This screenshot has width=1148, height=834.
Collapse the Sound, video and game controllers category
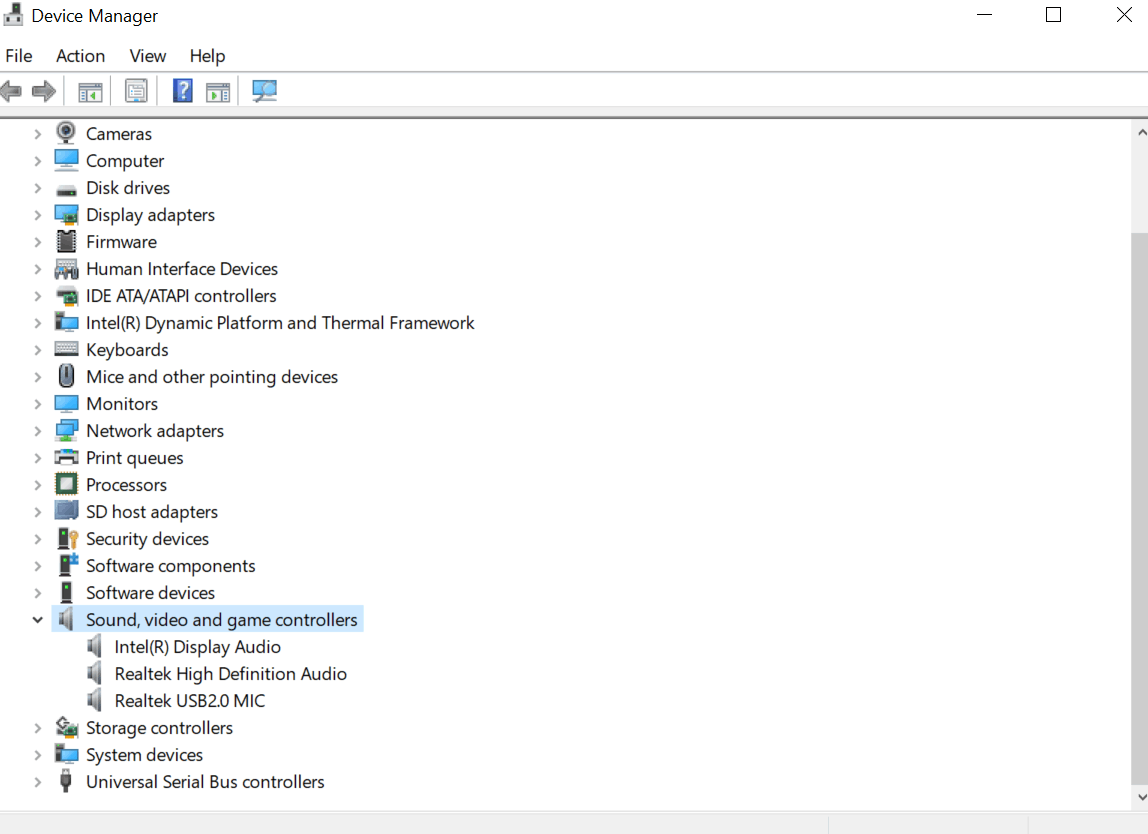37,619
